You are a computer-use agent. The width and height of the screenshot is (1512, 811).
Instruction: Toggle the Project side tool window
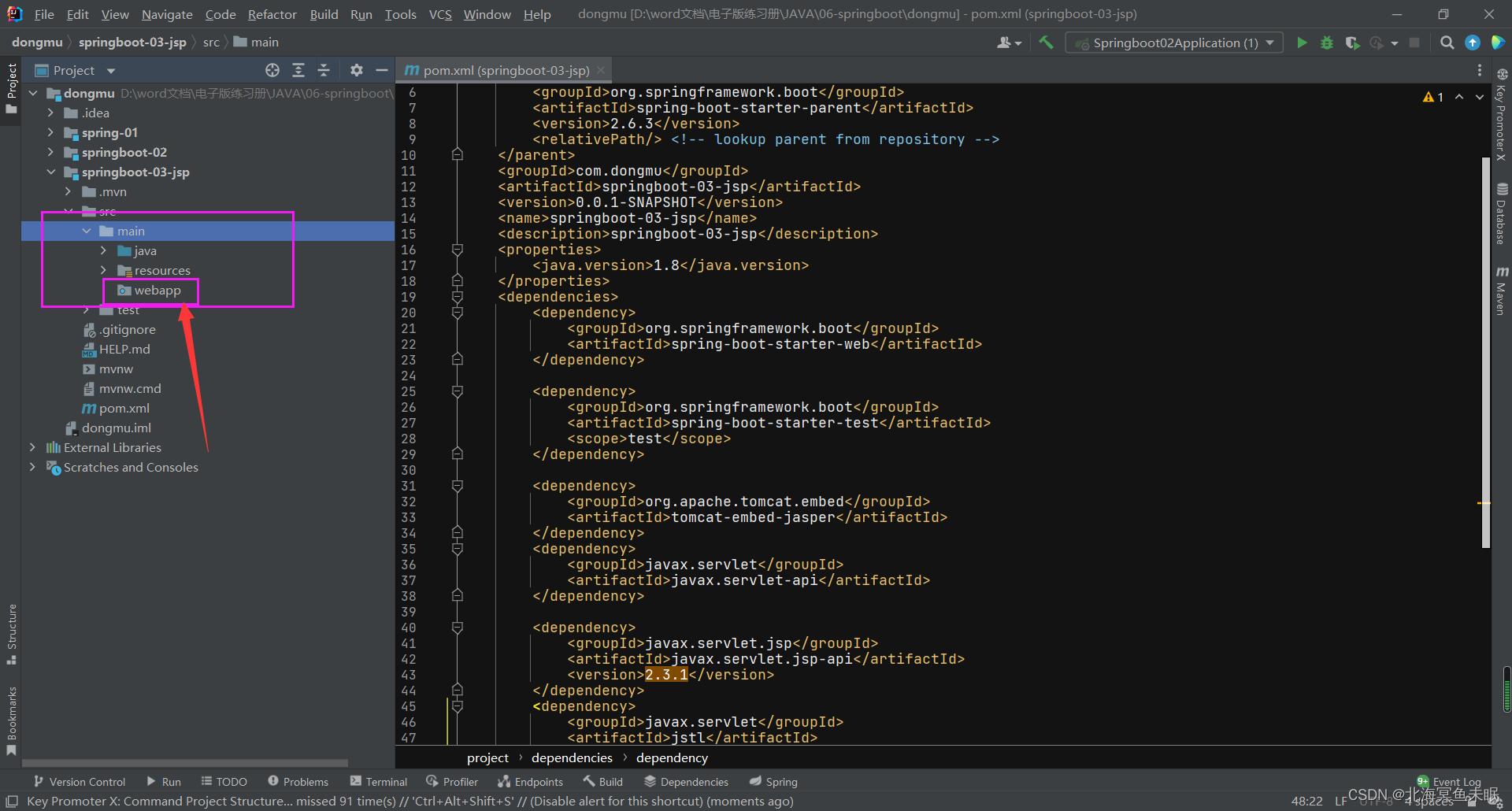tap(11, 87)
